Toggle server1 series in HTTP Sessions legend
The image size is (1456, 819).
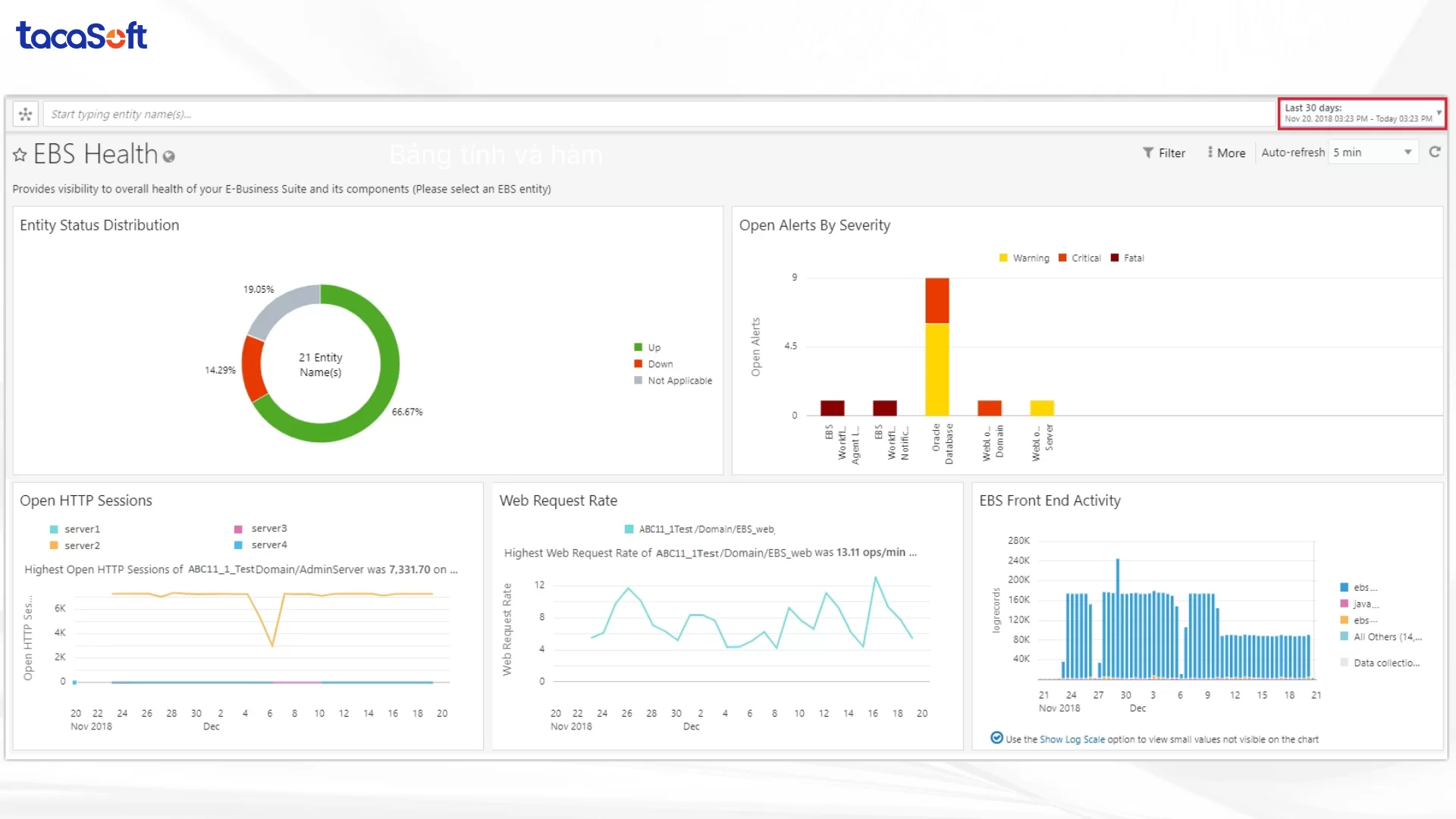75,529
